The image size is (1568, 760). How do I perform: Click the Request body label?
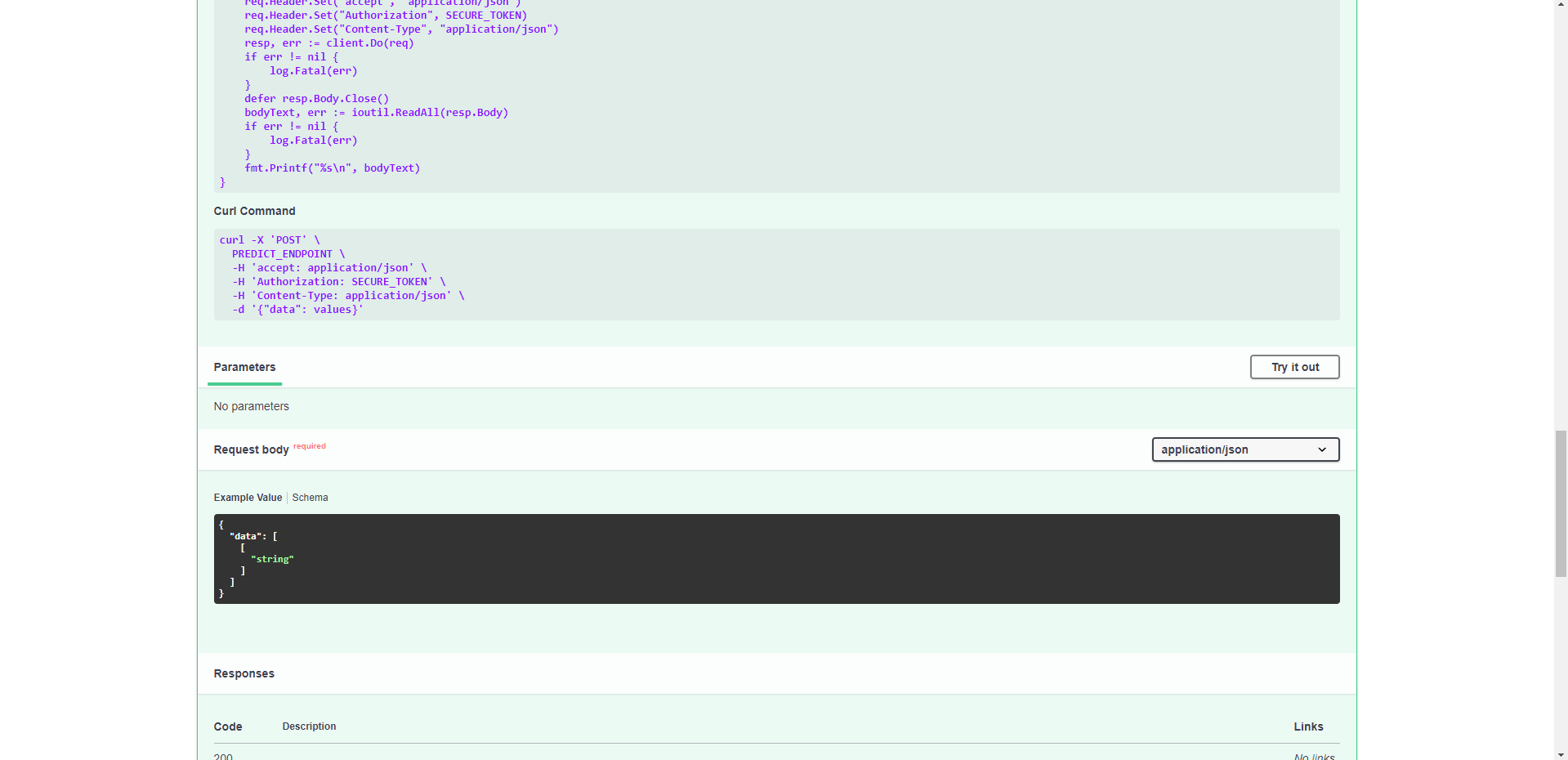click(251, 449)
